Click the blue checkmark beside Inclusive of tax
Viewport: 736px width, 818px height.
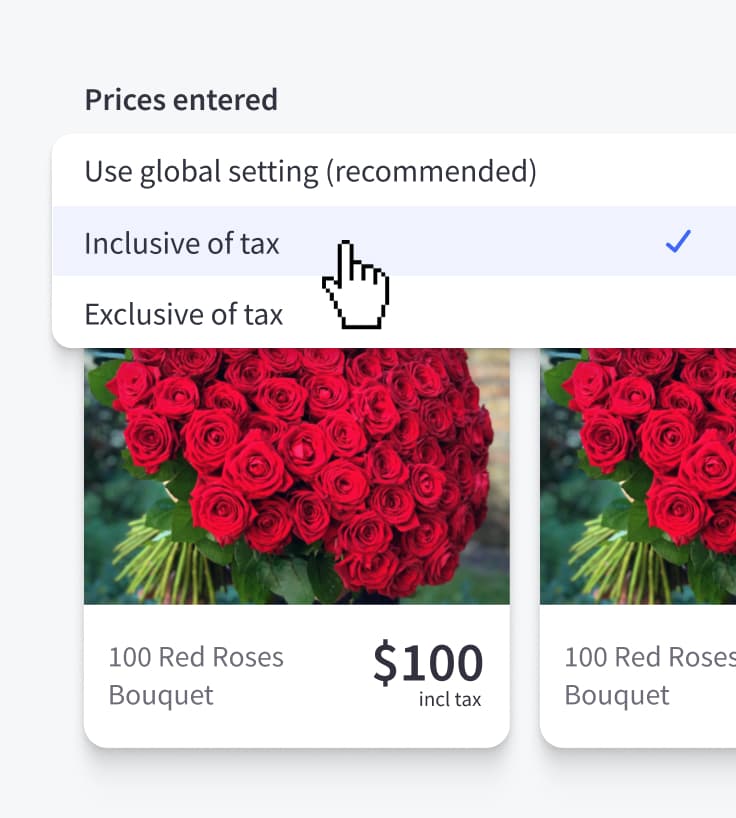point(678,241)
